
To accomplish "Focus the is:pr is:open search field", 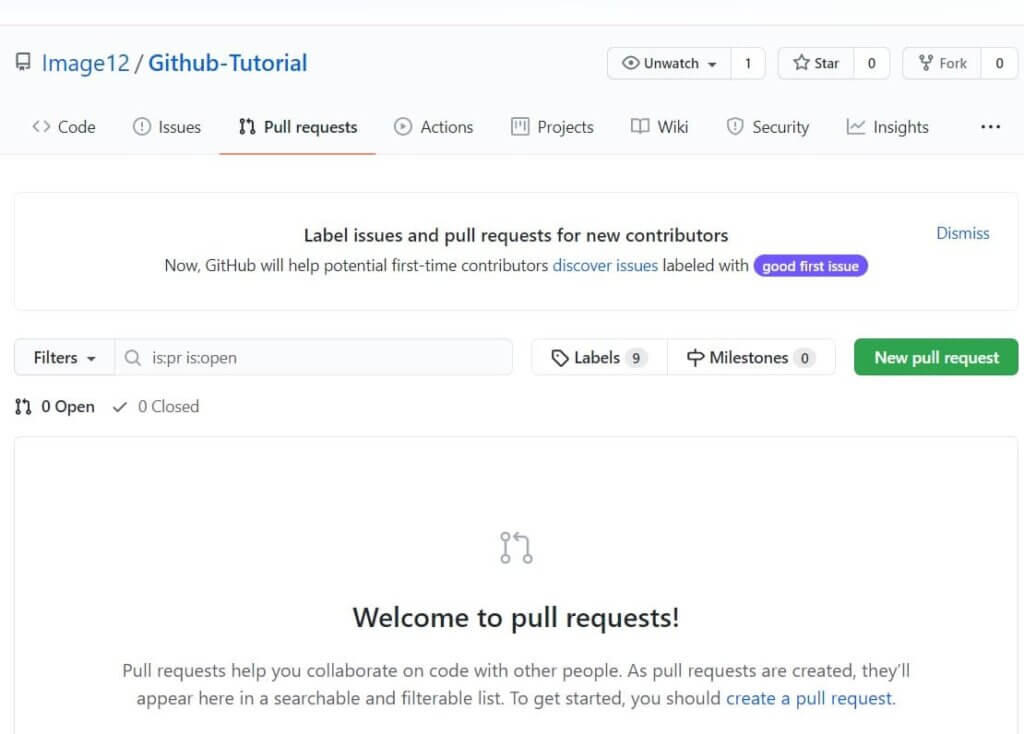I will coord(313,357).
